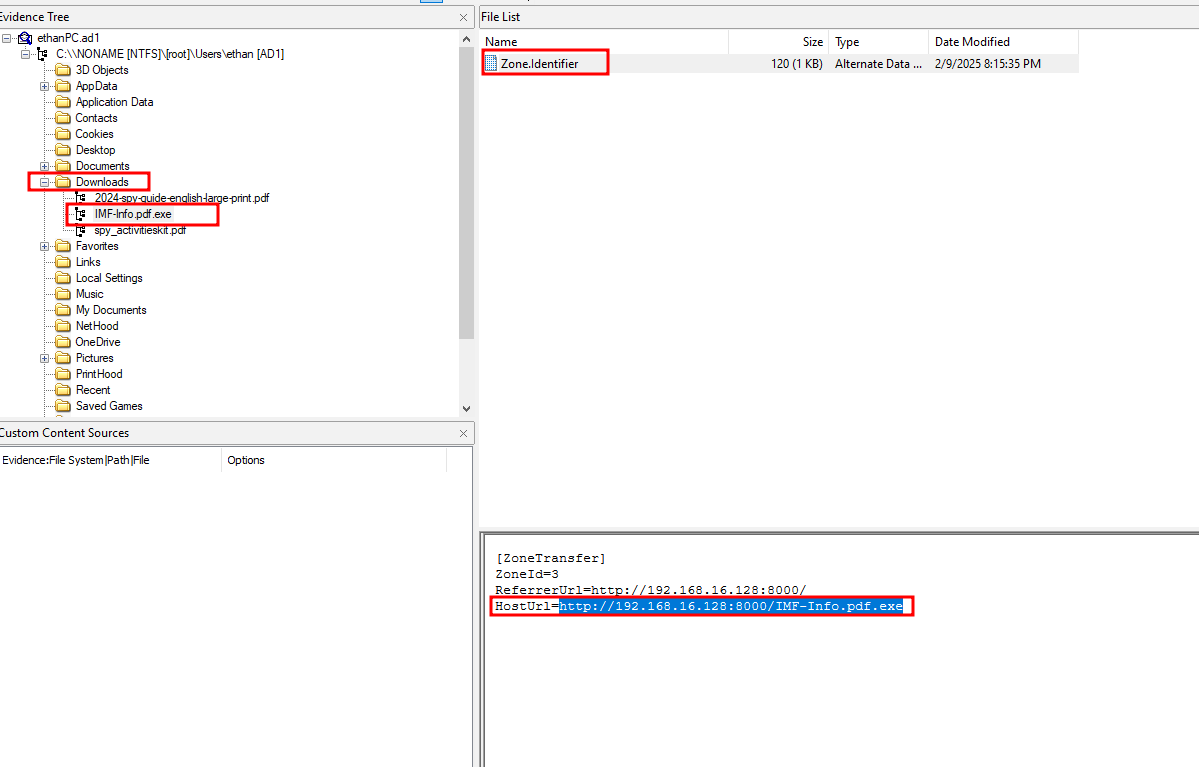The height and width of the screenshot is (767, 1199).
Task: Close the Evidence Tree panel
Action: [x=463, y=17]
